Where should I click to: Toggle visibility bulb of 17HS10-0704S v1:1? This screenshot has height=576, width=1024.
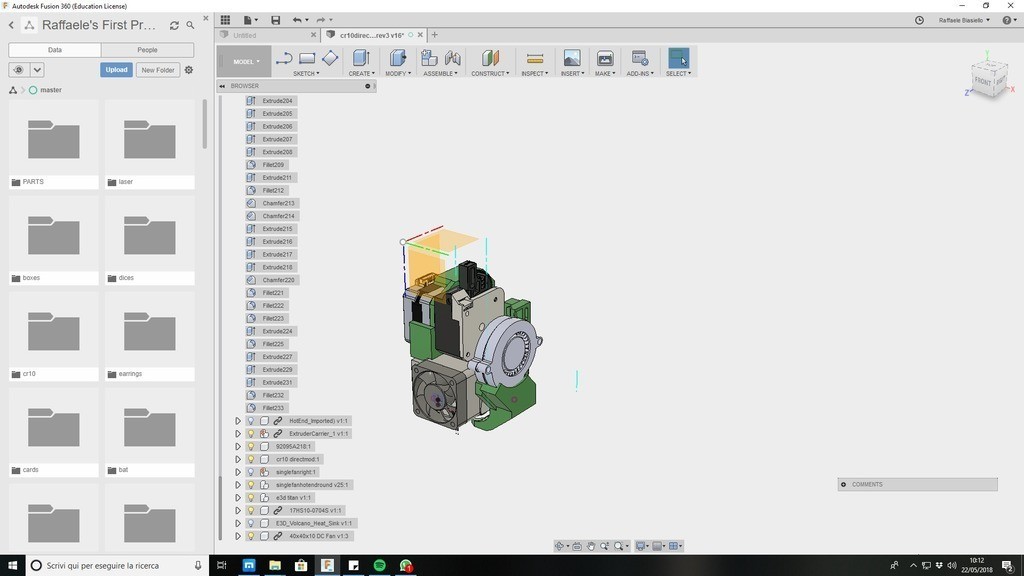coord(251,511)
